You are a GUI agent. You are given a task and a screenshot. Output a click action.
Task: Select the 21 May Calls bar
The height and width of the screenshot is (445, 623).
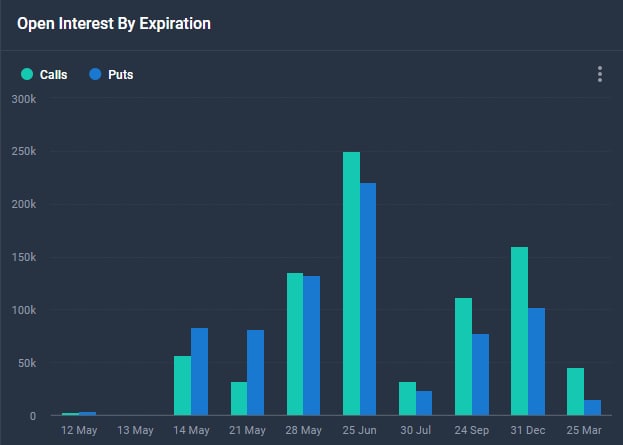tap(239, 398)
